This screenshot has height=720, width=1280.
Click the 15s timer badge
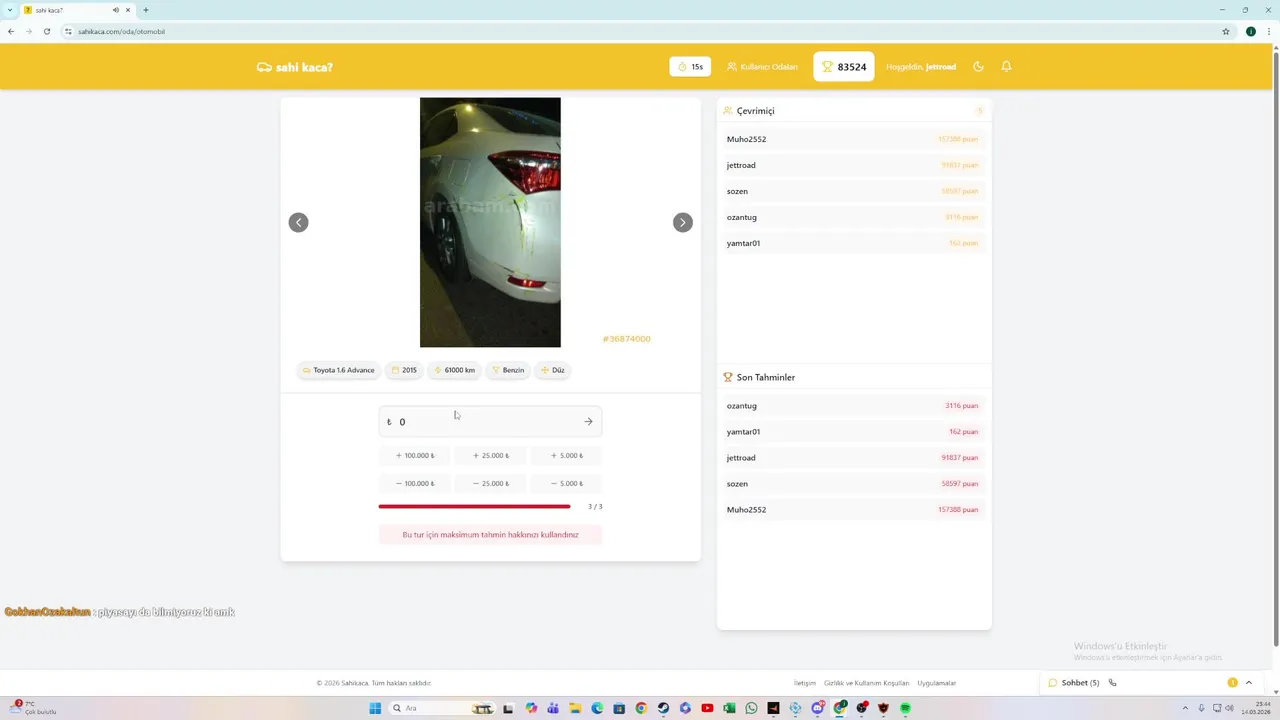click(690, 67)
